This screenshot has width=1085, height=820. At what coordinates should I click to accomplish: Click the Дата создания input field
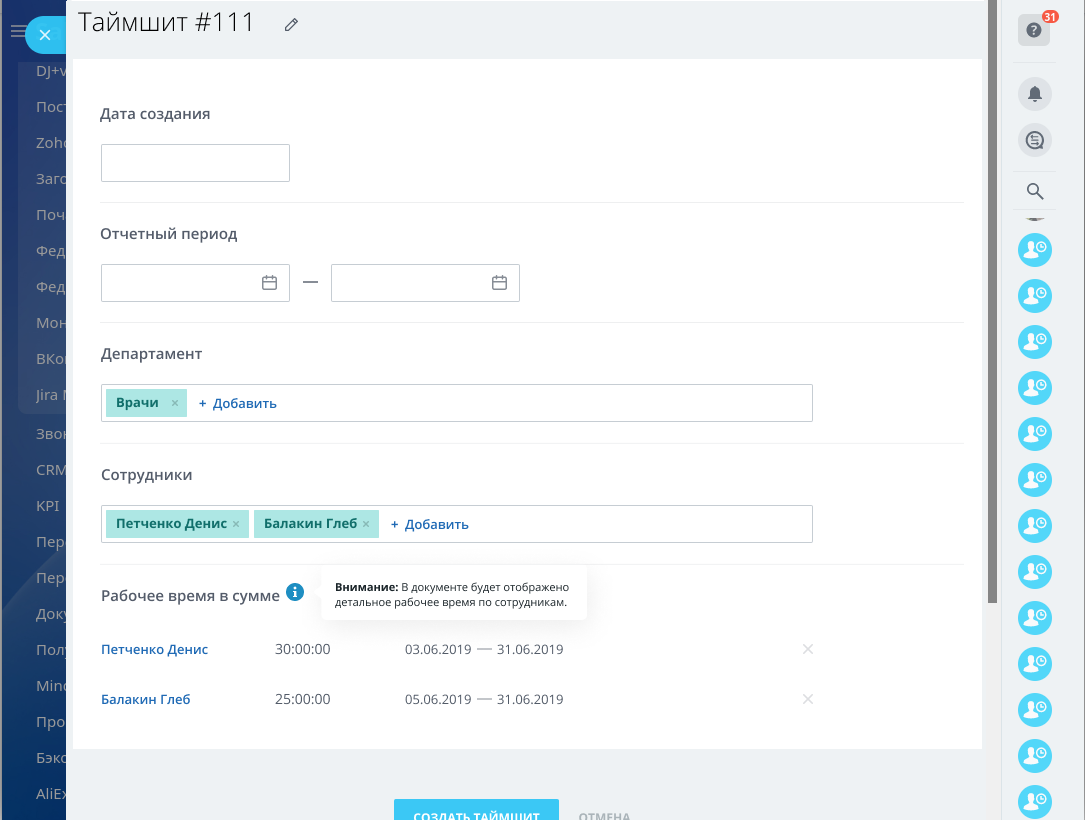tap(195, 163)
